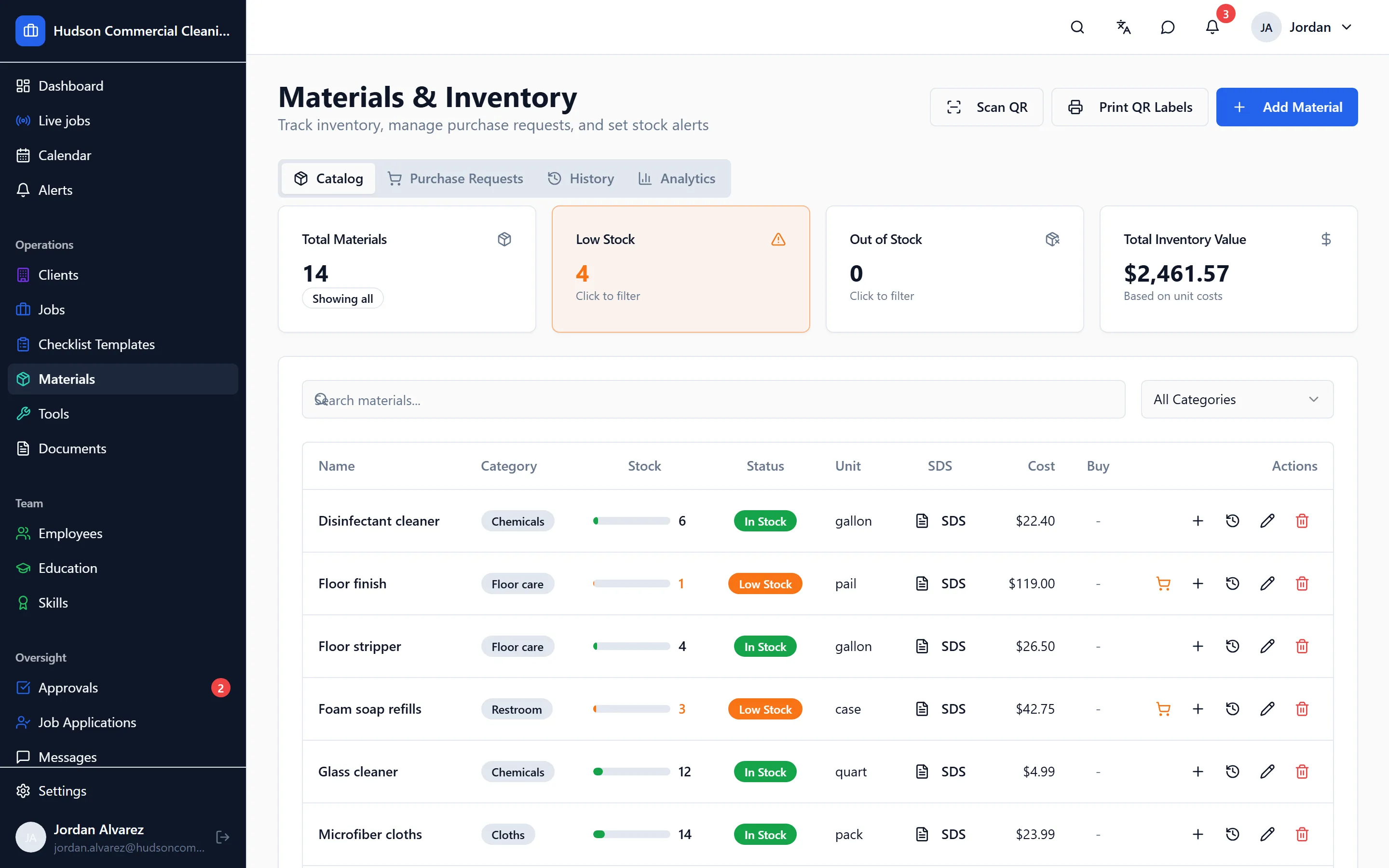The image size is (1389, 868).
Task: Add stock for Microfiber cloths
Action: click(x=1198, y=834)
